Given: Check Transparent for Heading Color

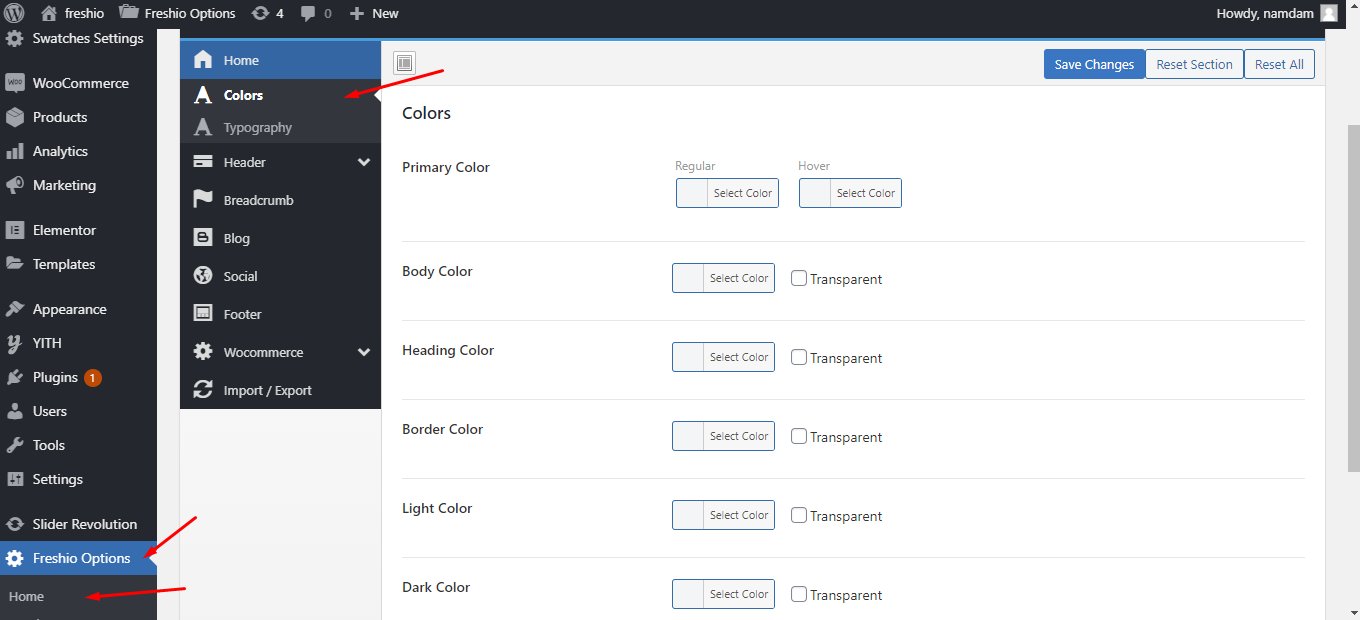Looking at the screenshot, I should (x=799, y=358).
